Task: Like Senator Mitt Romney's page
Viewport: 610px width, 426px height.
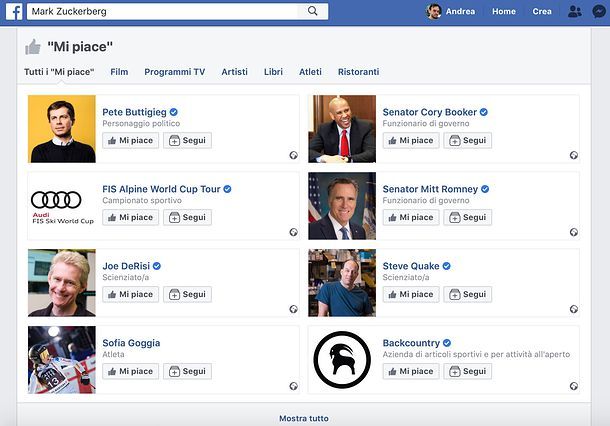Action: click(411, 217)
